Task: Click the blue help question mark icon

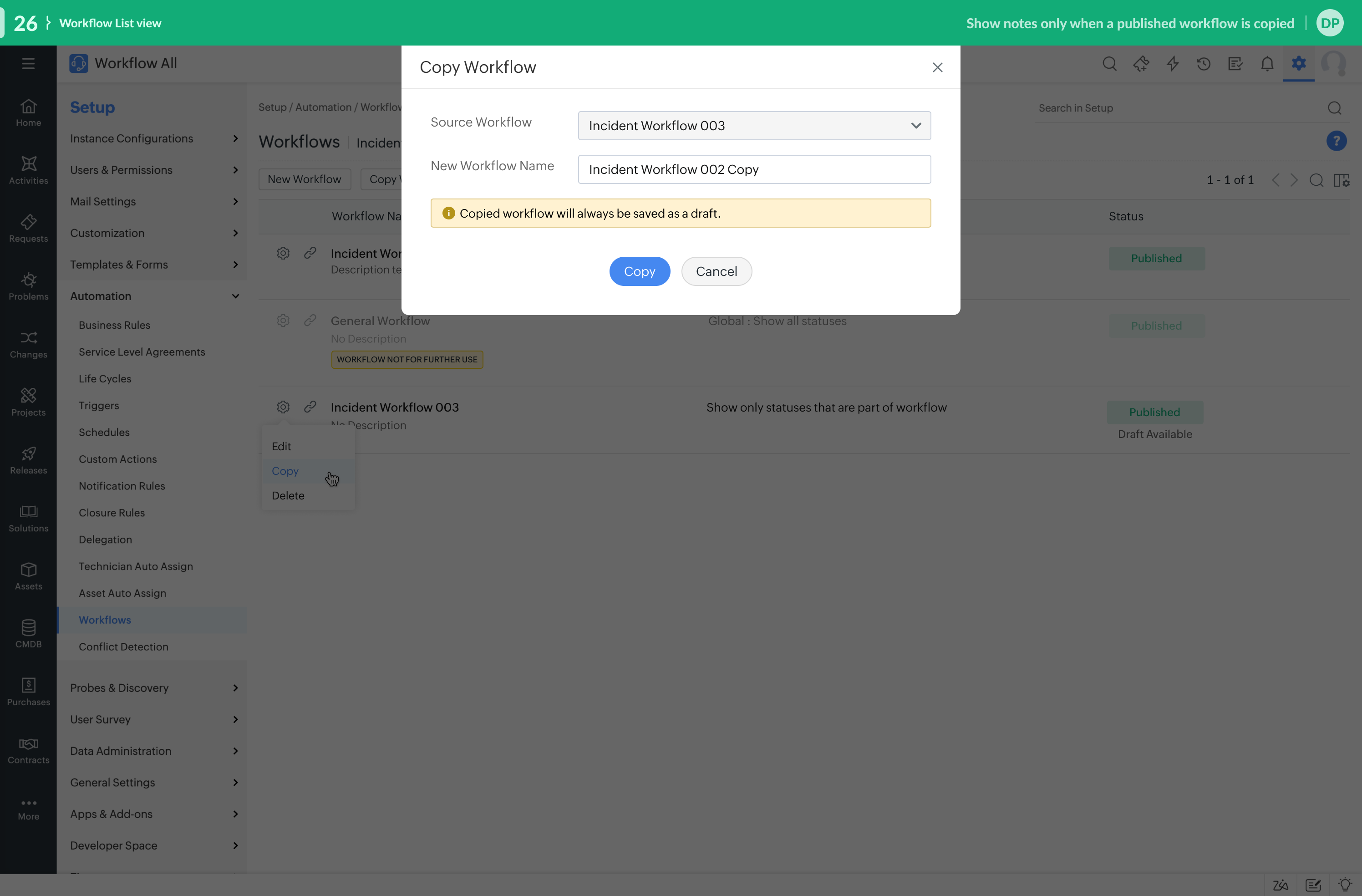Action: coord(1336,141)
